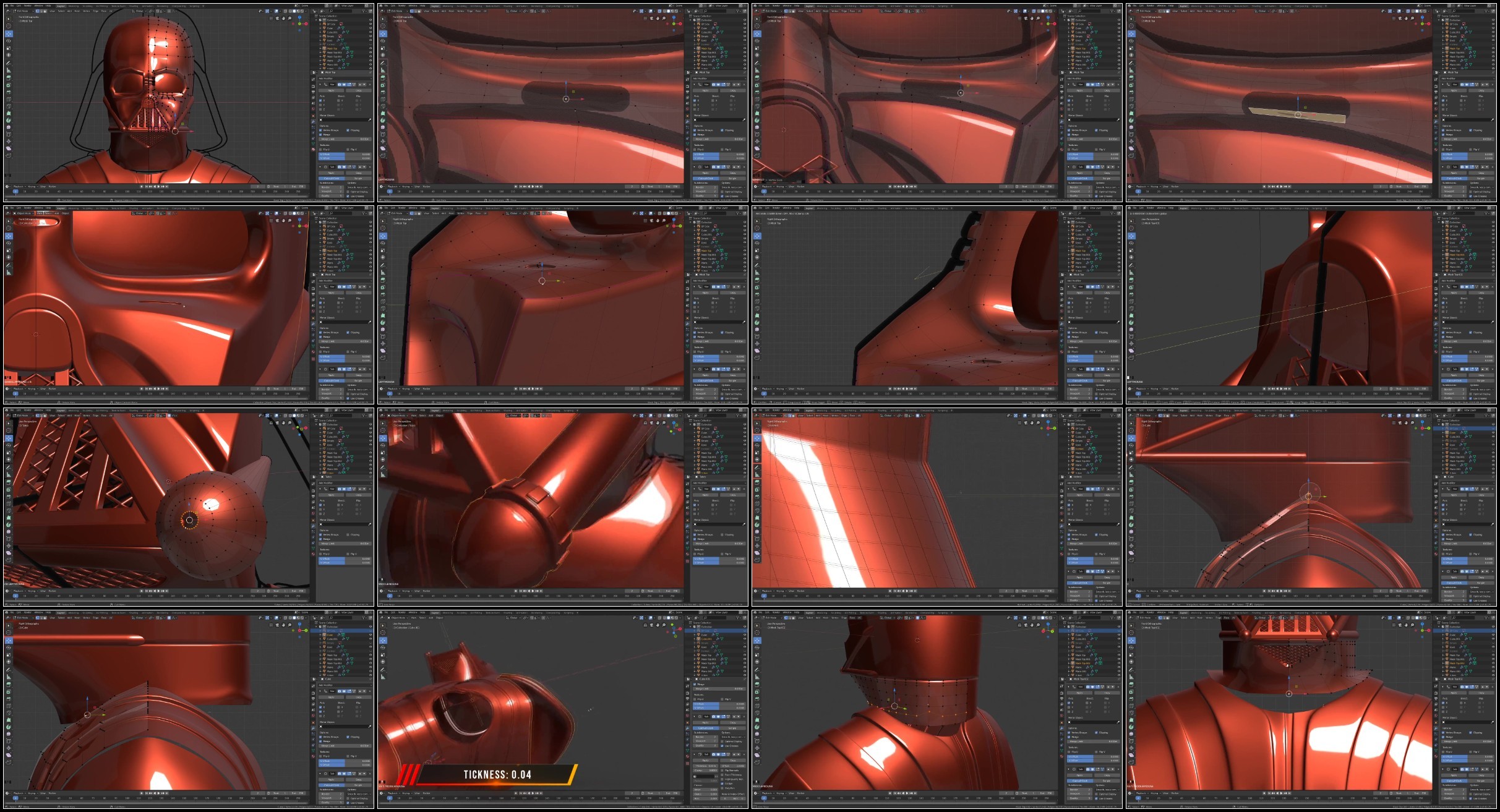Open Render menu in full helmet frame
This screenshot has height=812, width=1500.
[x=27, y=6]
